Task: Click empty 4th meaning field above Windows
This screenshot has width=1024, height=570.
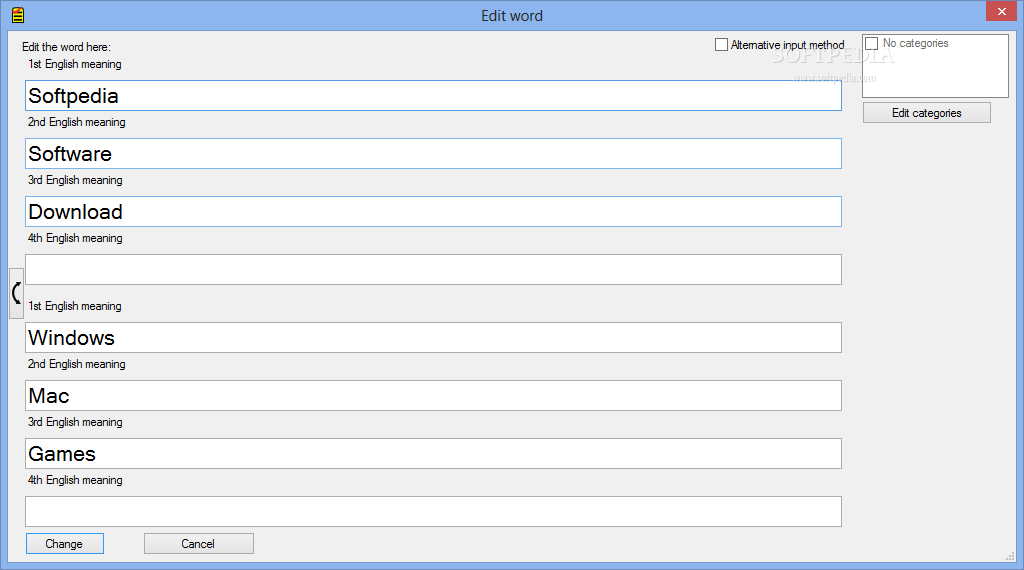Action: tap(433, 270)
